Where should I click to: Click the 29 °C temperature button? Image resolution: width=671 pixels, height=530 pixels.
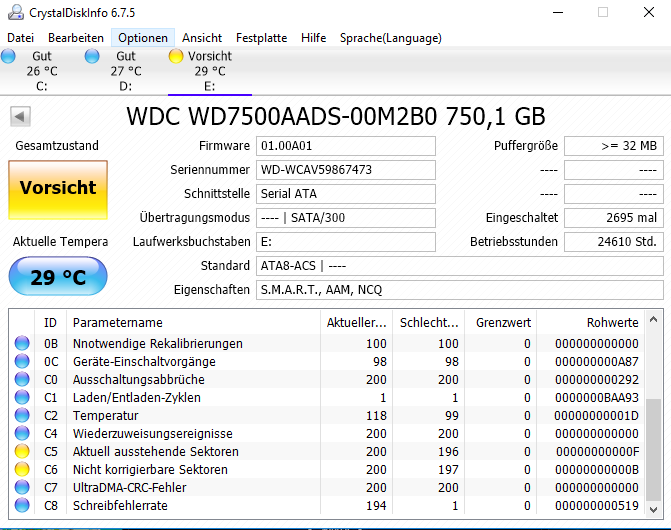coord(58,276)
